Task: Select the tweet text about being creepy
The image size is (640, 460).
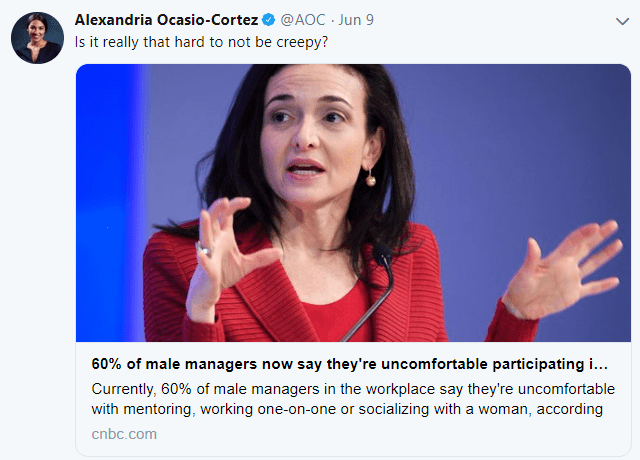Action: 201,42
